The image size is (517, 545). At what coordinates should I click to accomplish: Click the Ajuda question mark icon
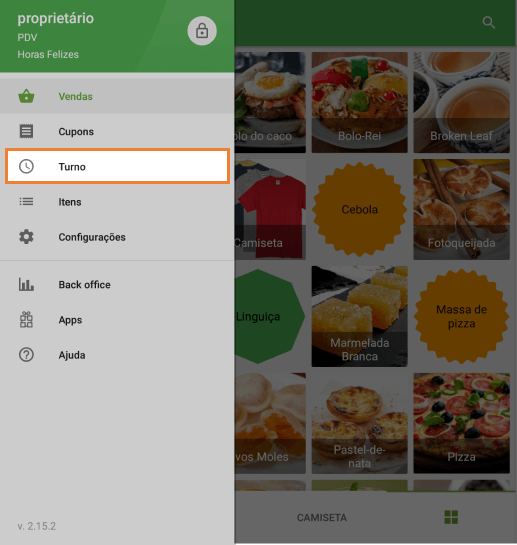(x=26, y=355)
